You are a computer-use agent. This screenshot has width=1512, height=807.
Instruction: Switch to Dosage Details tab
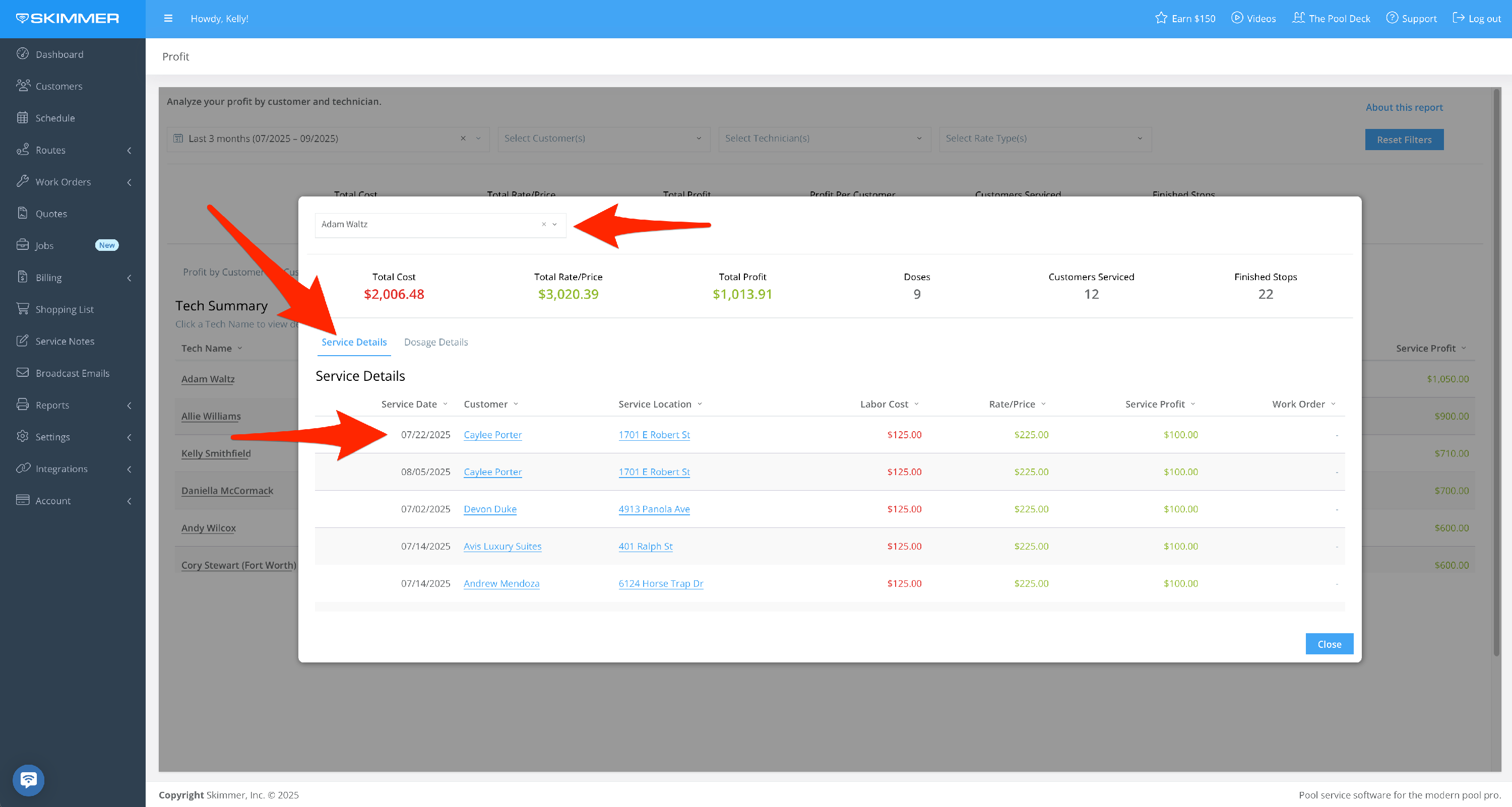435,342
